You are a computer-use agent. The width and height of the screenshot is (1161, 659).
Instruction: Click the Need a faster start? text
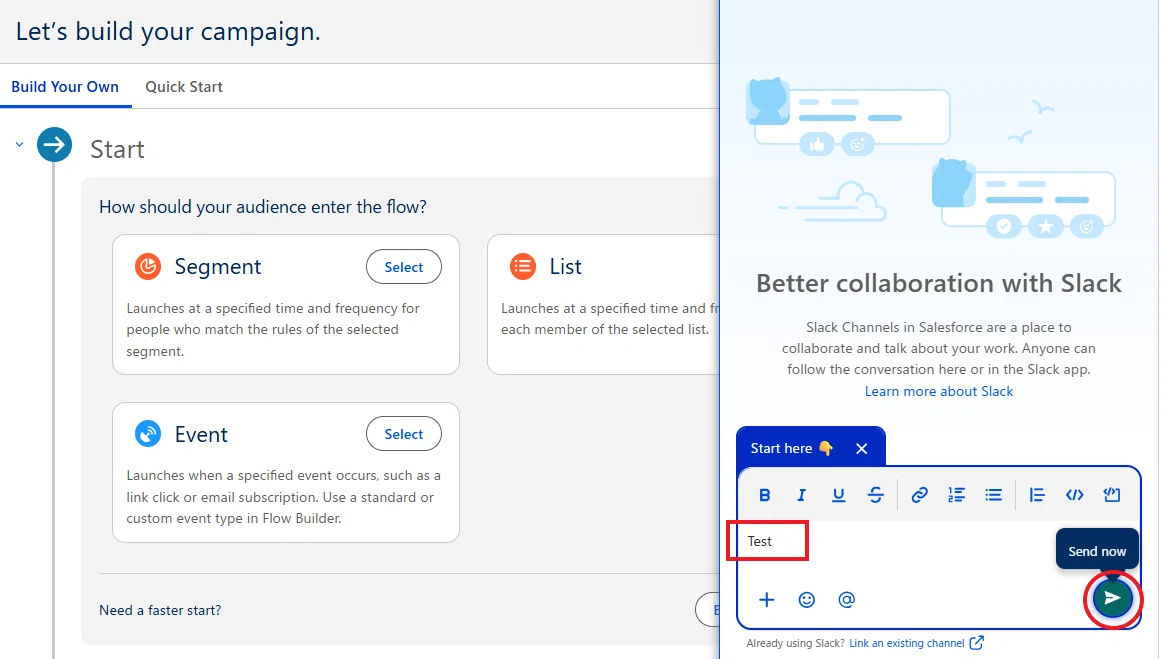tap(160, 610)
